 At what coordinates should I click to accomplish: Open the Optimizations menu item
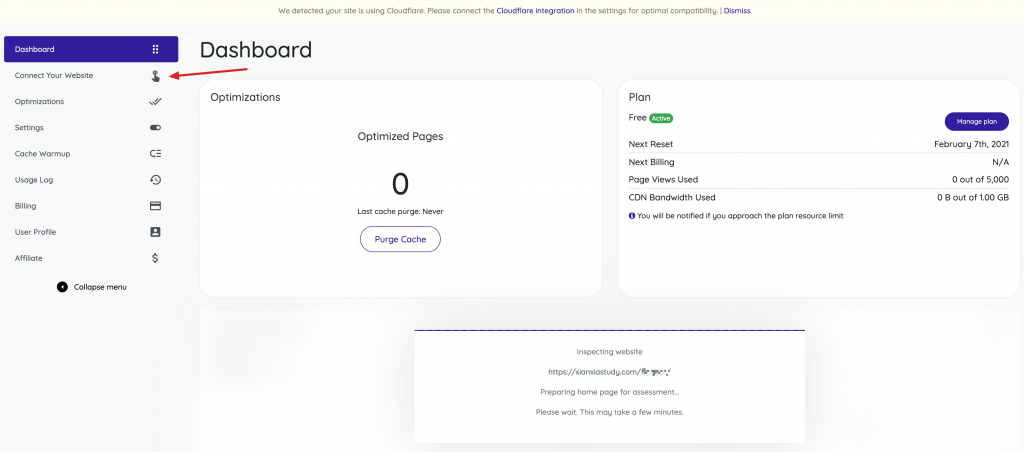pos(40,102)
